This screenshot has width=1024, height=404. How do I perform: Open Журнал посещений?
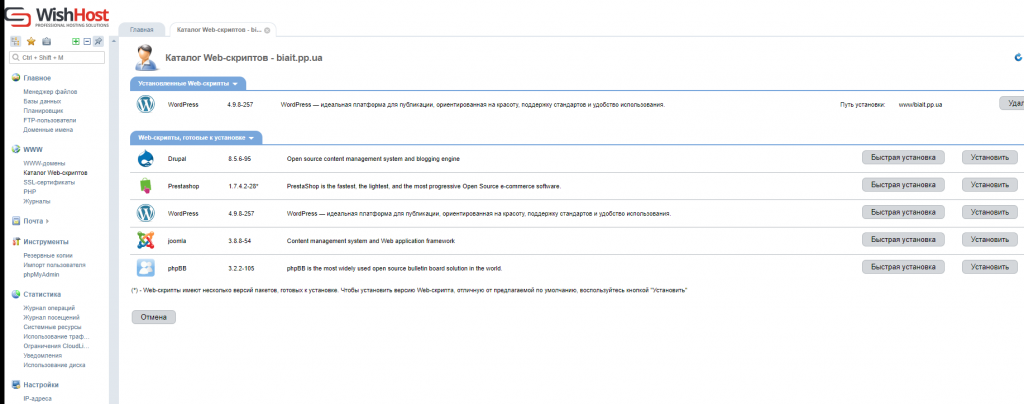tap(50, 317)
